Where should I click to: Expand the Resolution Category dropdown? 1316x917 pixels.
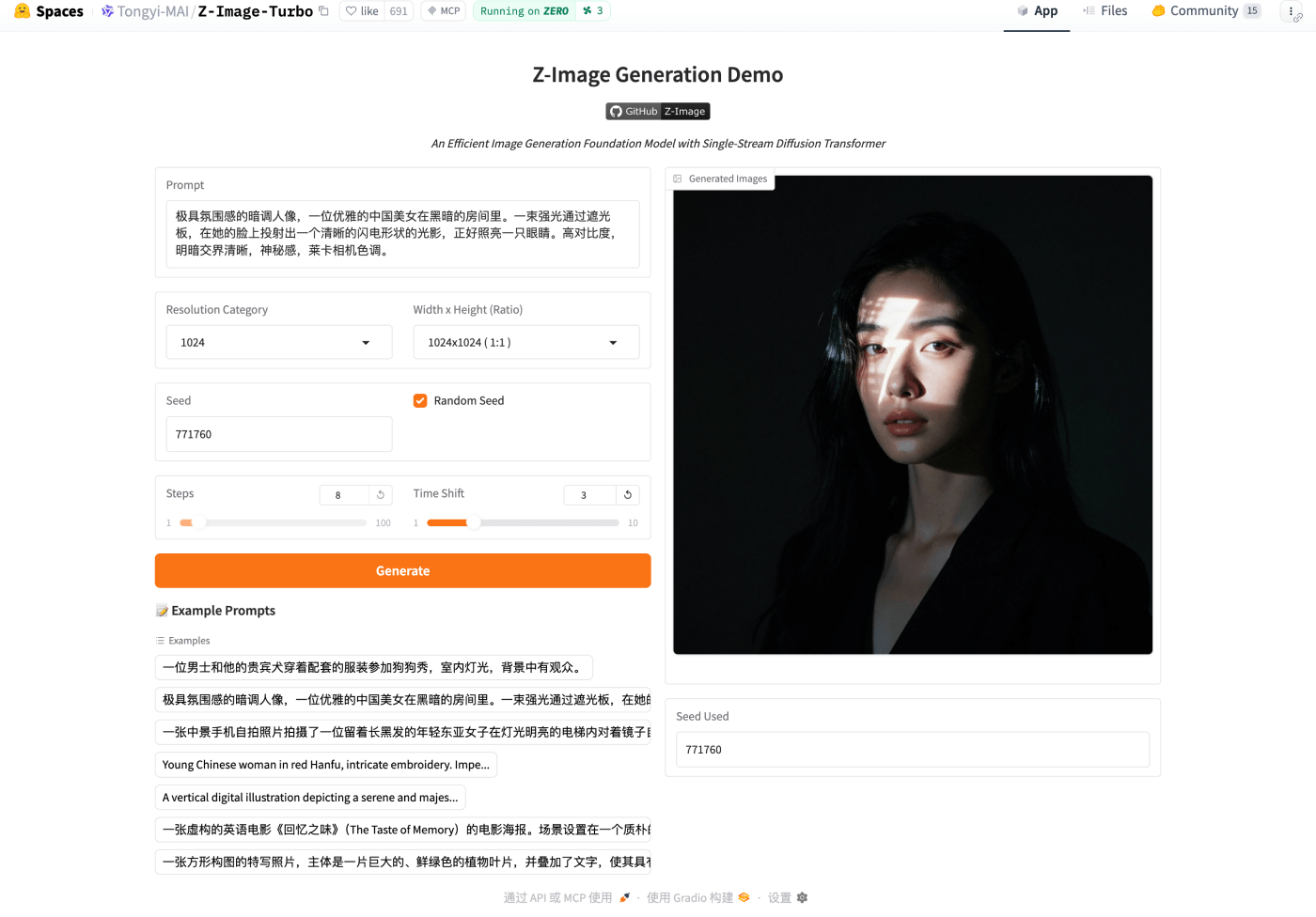coord(278,343)
